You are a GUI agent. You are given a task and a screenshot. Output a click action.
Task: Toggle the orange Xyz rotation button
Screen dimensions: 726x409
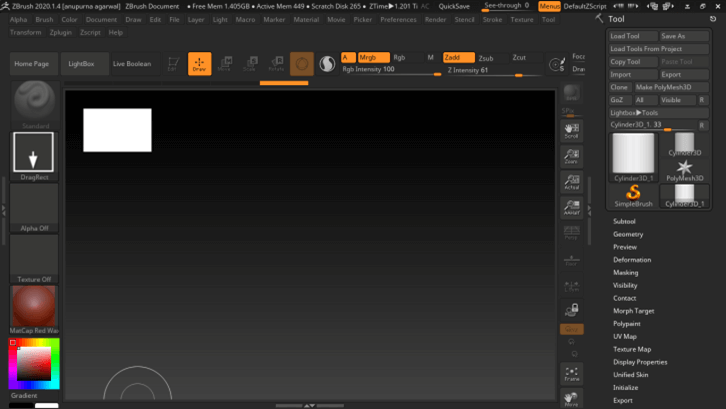pyautogui.click(x=572, y=329)
